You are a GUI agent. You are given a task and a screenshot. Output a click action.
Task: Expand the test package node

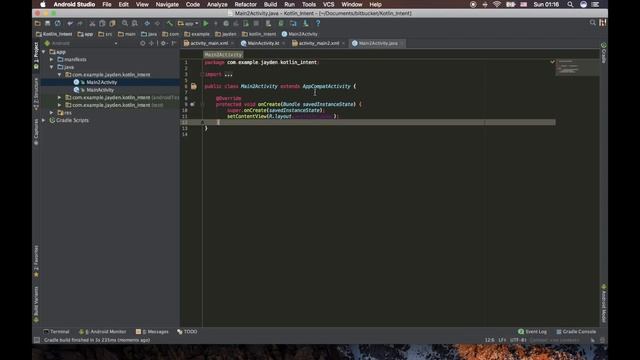click(x=59, y=105)
